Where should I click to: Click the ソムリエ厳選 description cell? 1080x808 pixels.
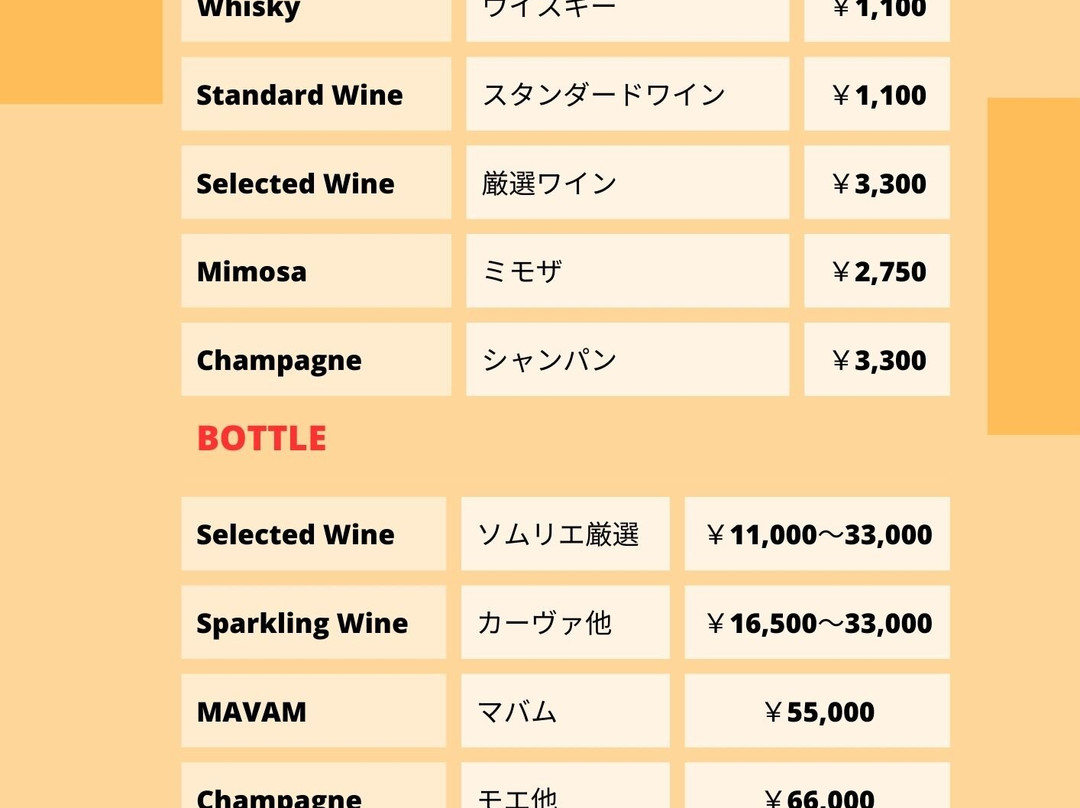point(565,534)
